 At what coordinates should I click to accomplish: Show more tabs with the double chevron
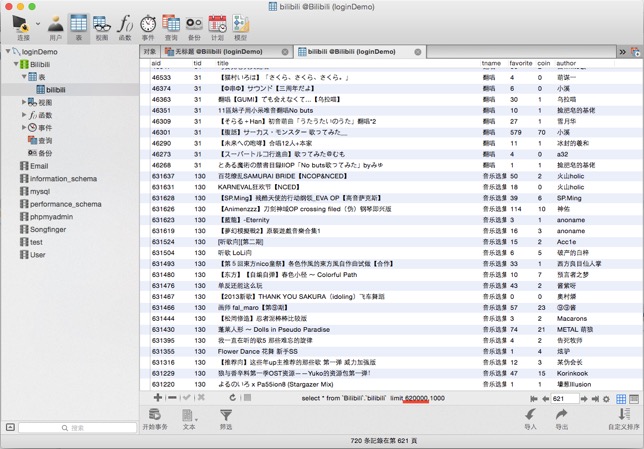(x=623, y=52)
